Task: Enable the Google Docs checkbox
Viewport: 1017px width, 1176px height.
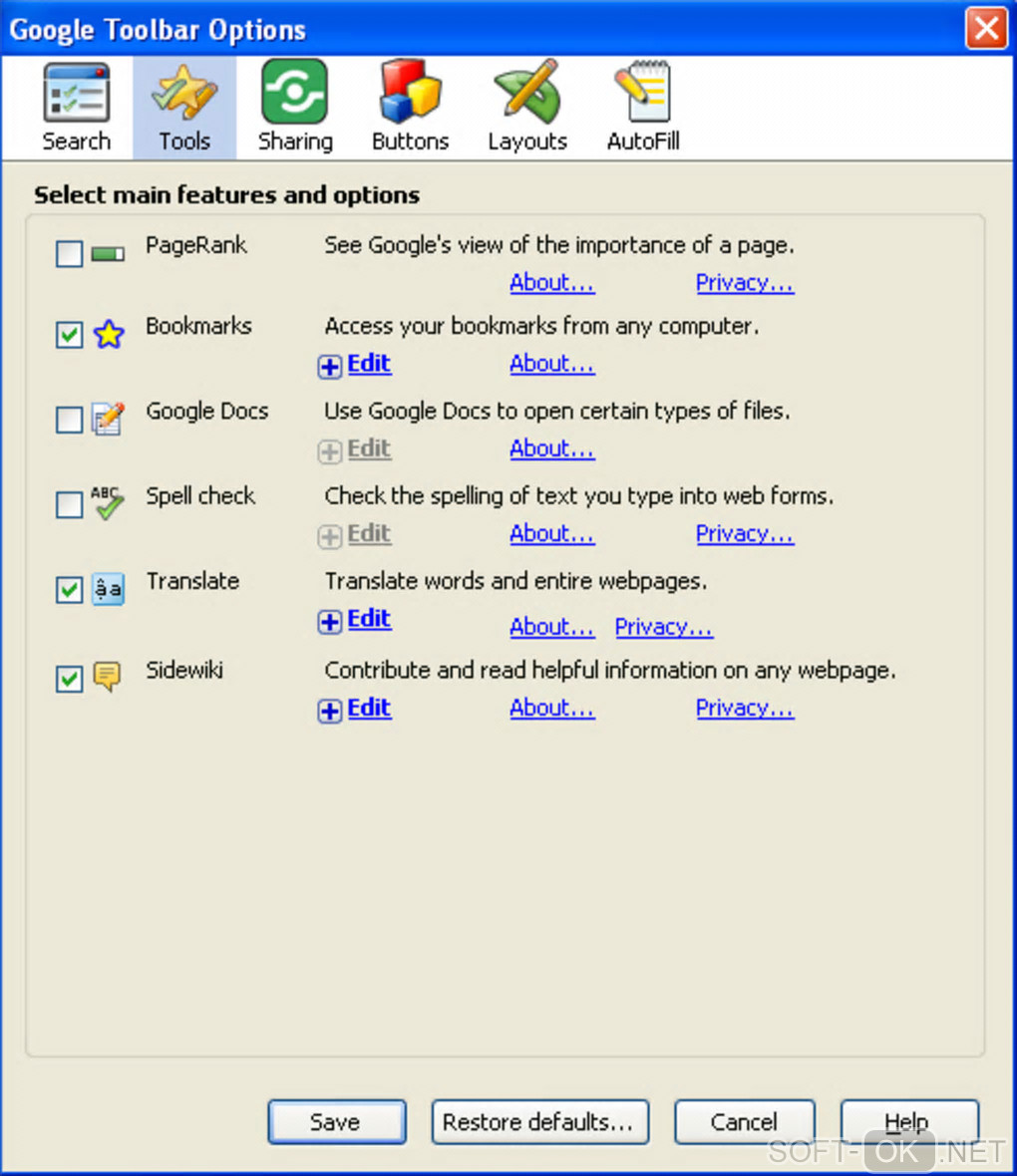Action: 69,420
